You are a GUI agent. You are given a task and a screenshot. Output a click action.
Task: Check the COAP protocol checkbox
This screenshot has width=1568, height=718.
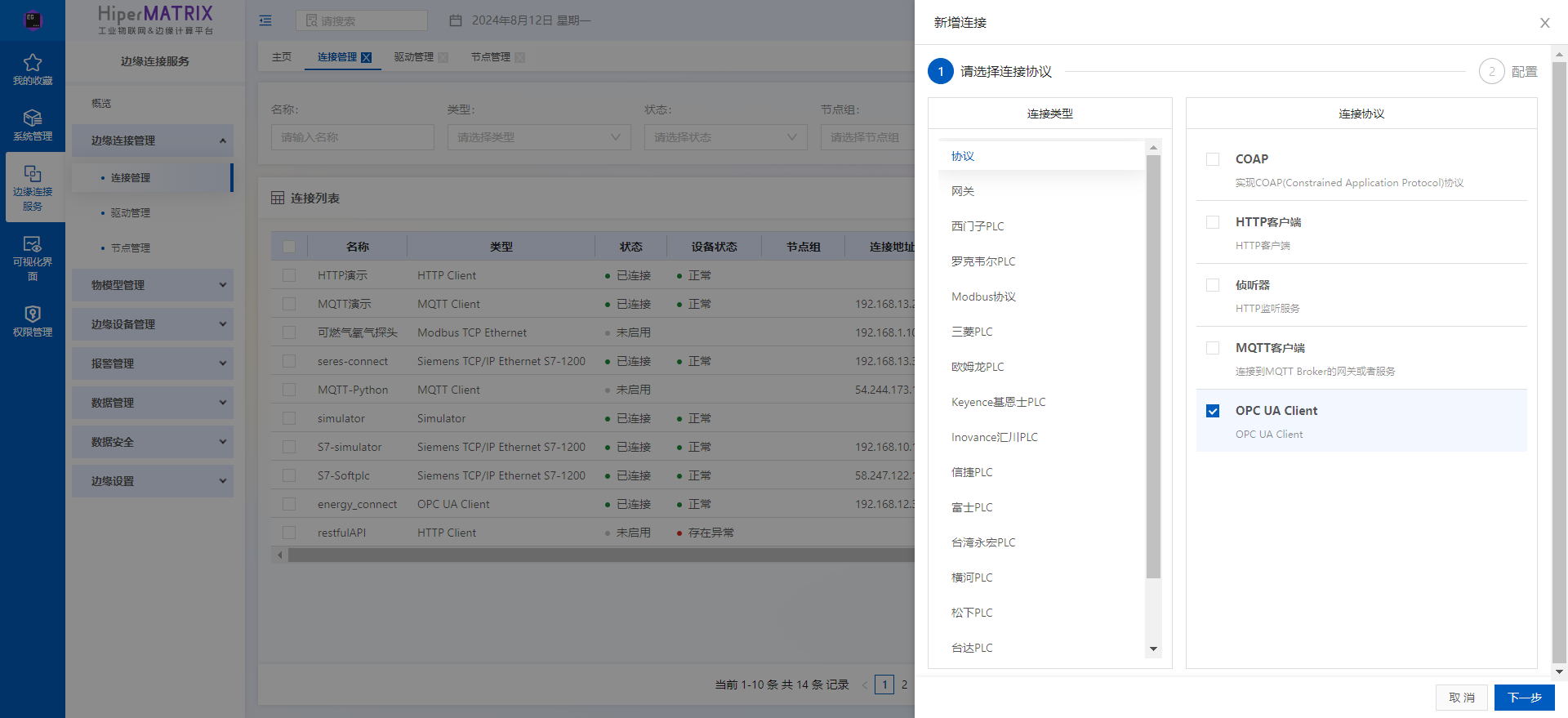(x=1213, y=159)
